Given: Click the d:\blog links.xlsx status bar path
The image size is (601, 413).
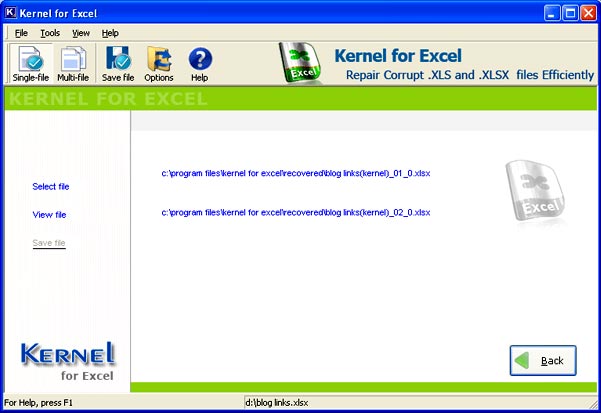Looking at the screenshot, I should tap(277, 403).
